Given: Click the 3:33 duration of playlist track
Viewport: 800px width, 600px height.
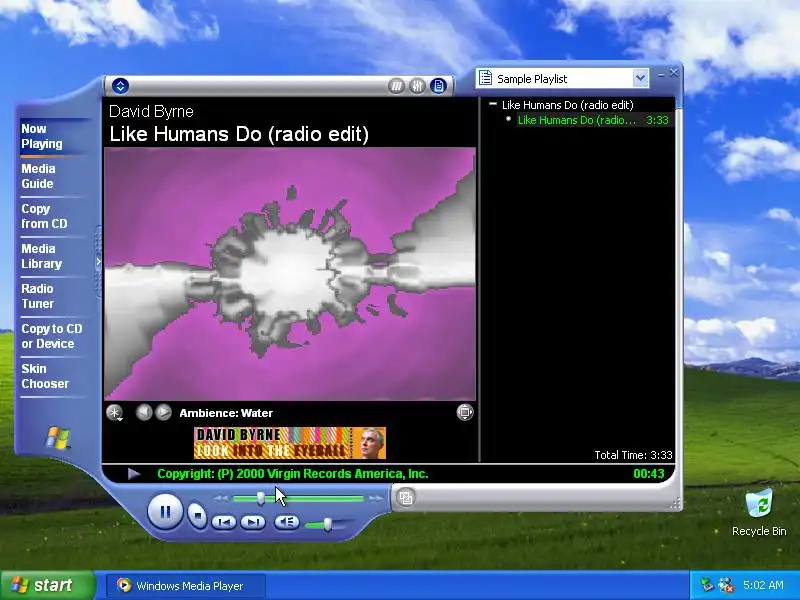Looking at the screenshot, I should tap(657, 120).
